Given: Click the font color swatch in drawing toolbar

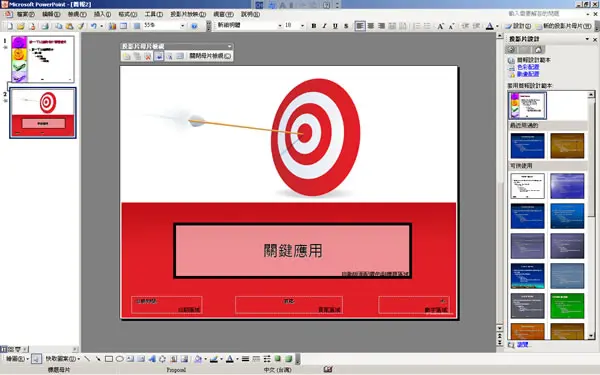Looking at the screenshot, I should [x=230, y=359].
